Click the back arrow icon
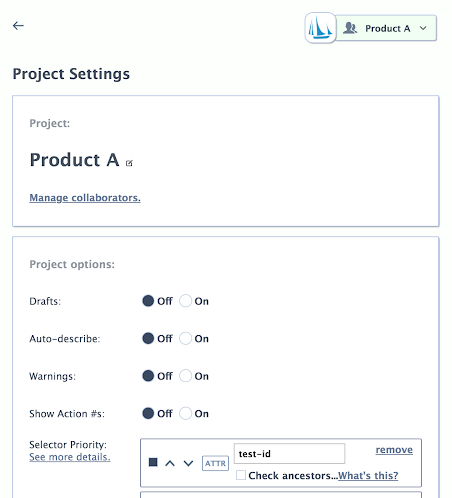The height and width of the screenshot is (498, 452). coord(18,25)
